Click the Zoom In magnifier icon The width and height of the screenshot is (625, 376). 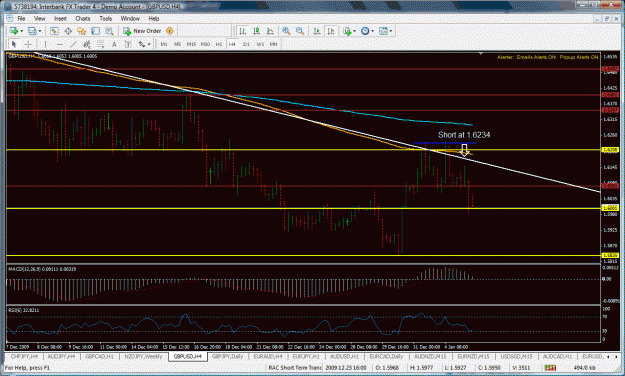[x=286, y=31]
